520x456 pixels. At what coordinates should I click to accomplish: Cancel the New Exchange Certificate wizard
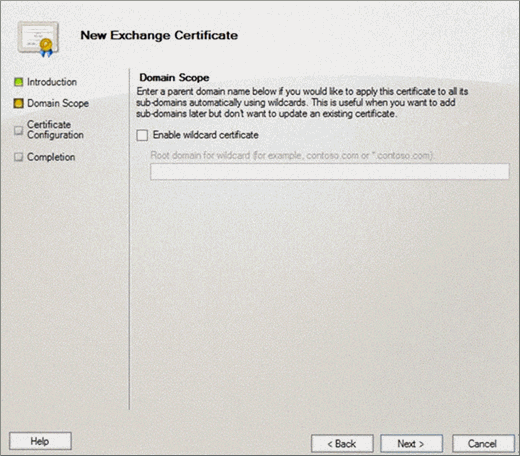pos(483,444)
